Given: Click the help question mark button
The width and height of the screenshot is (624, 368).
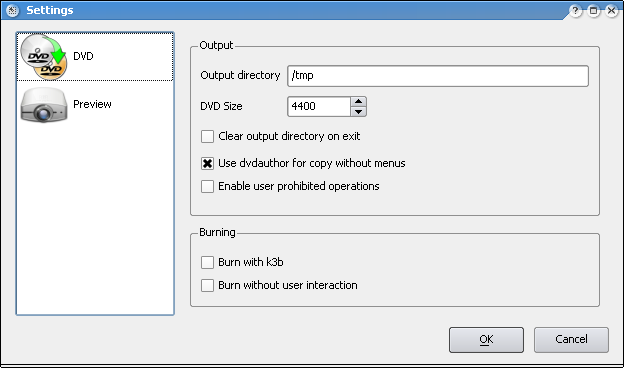Looking at the screenshot, I should coord(575,11).
